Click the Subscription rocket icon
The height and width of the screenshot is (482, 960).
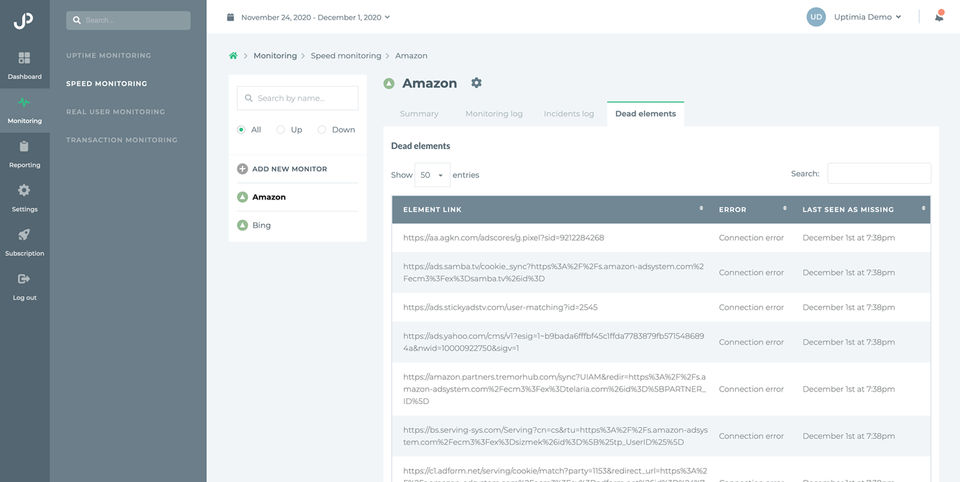[24, 235]
